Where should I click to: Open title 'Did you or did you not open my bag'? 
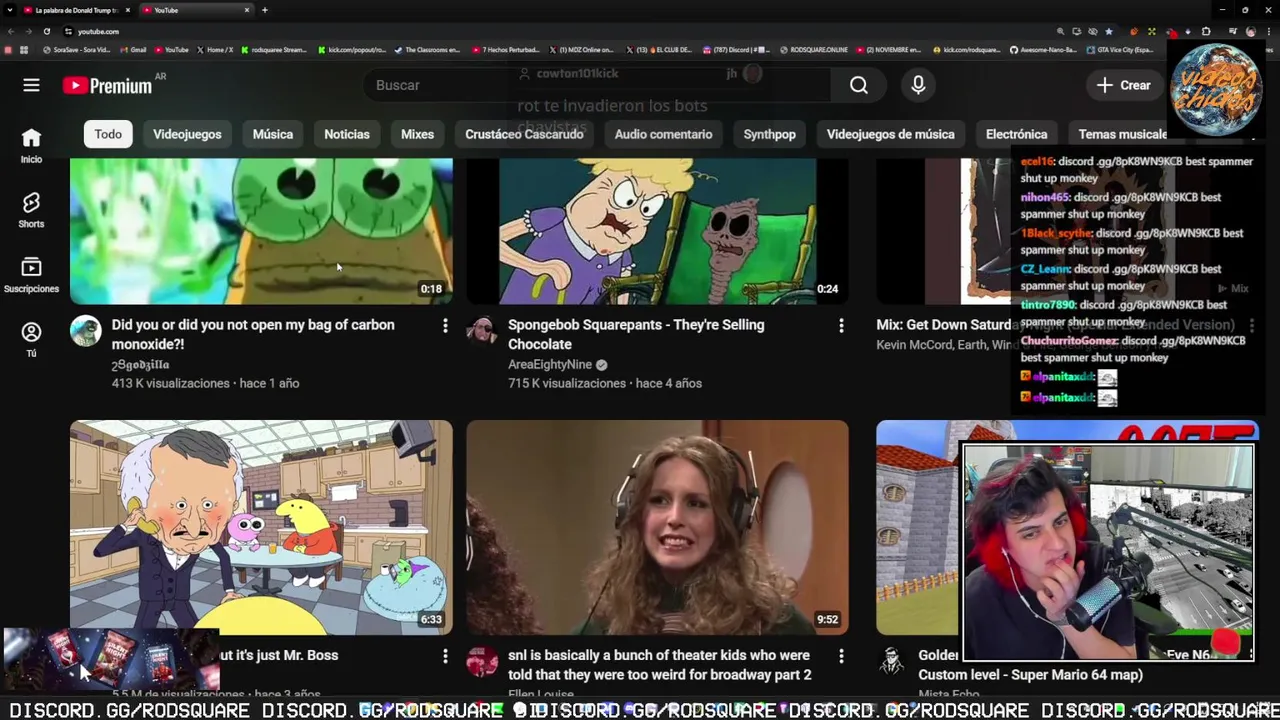point(253,334)
